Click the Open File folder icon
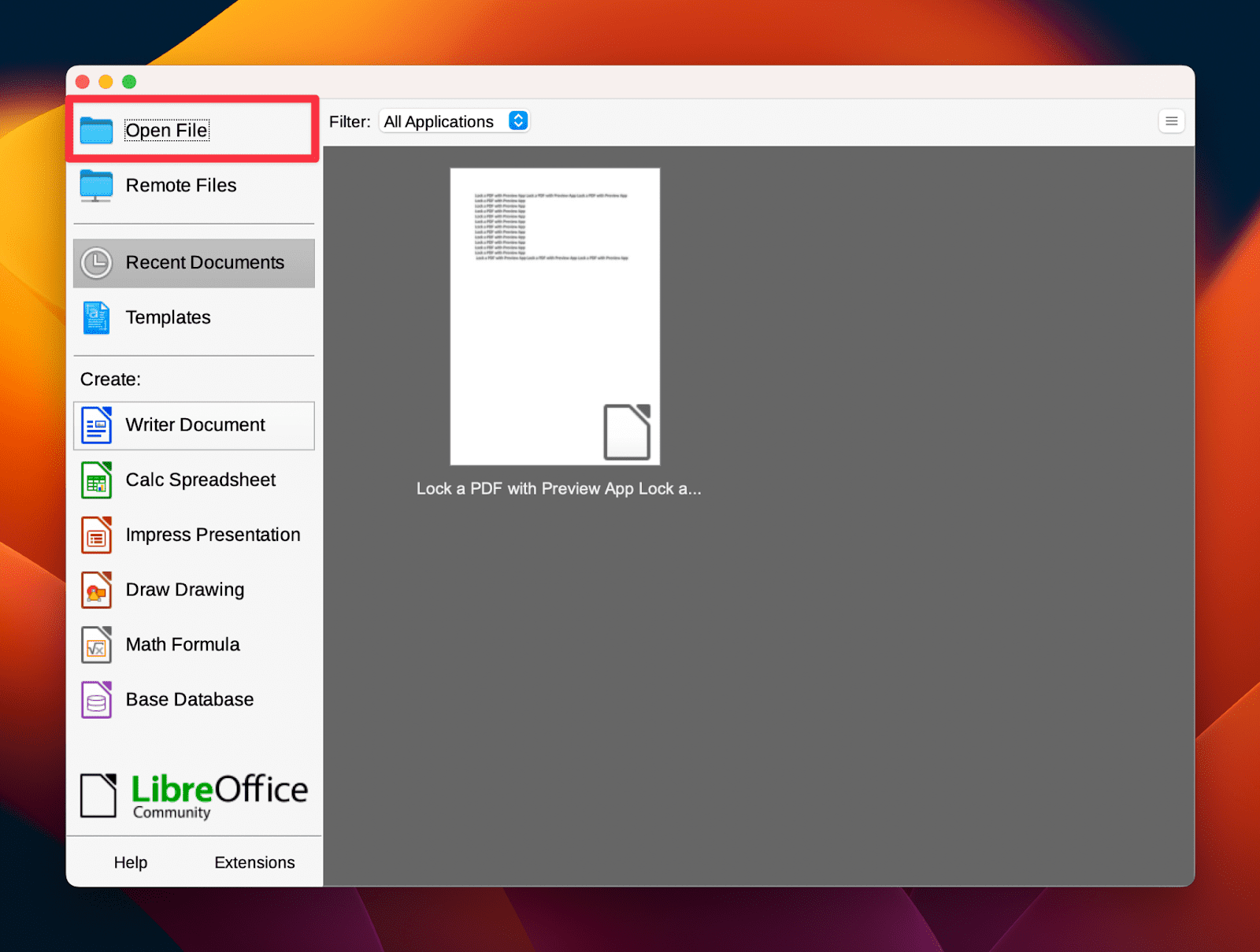 [x=96, y=130]
